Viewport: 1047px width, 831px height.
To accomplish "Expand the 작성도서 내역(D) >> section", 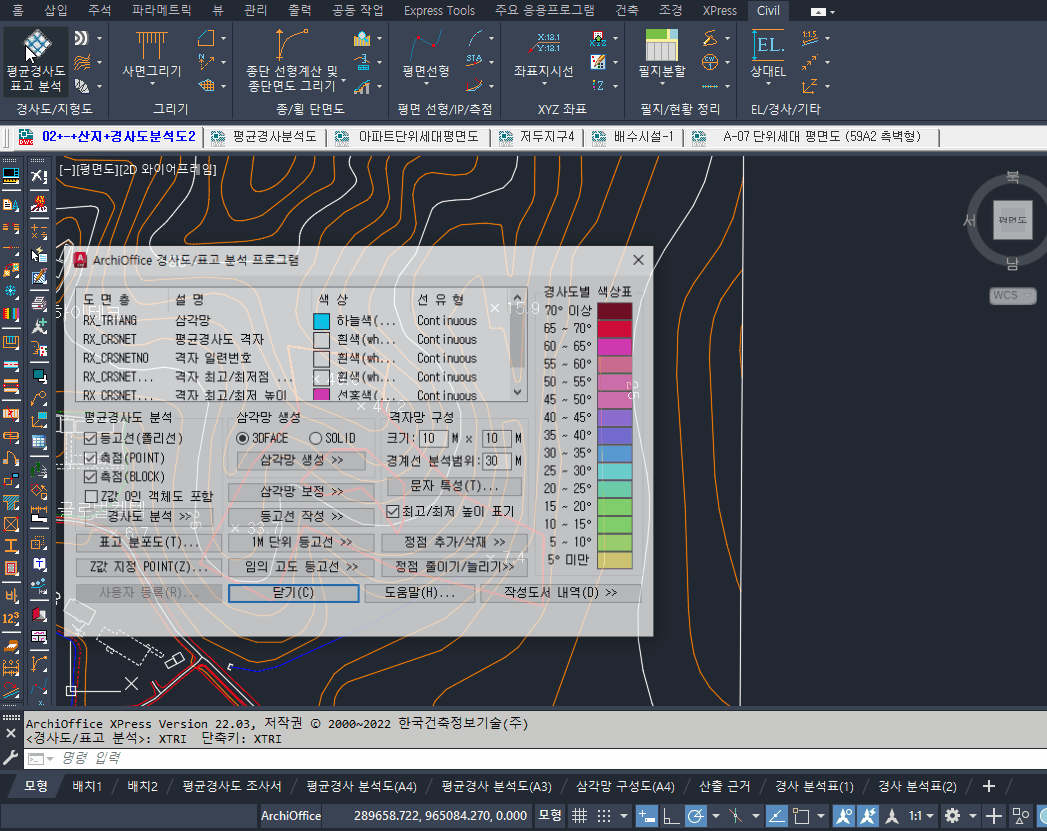I will point(560,593).
